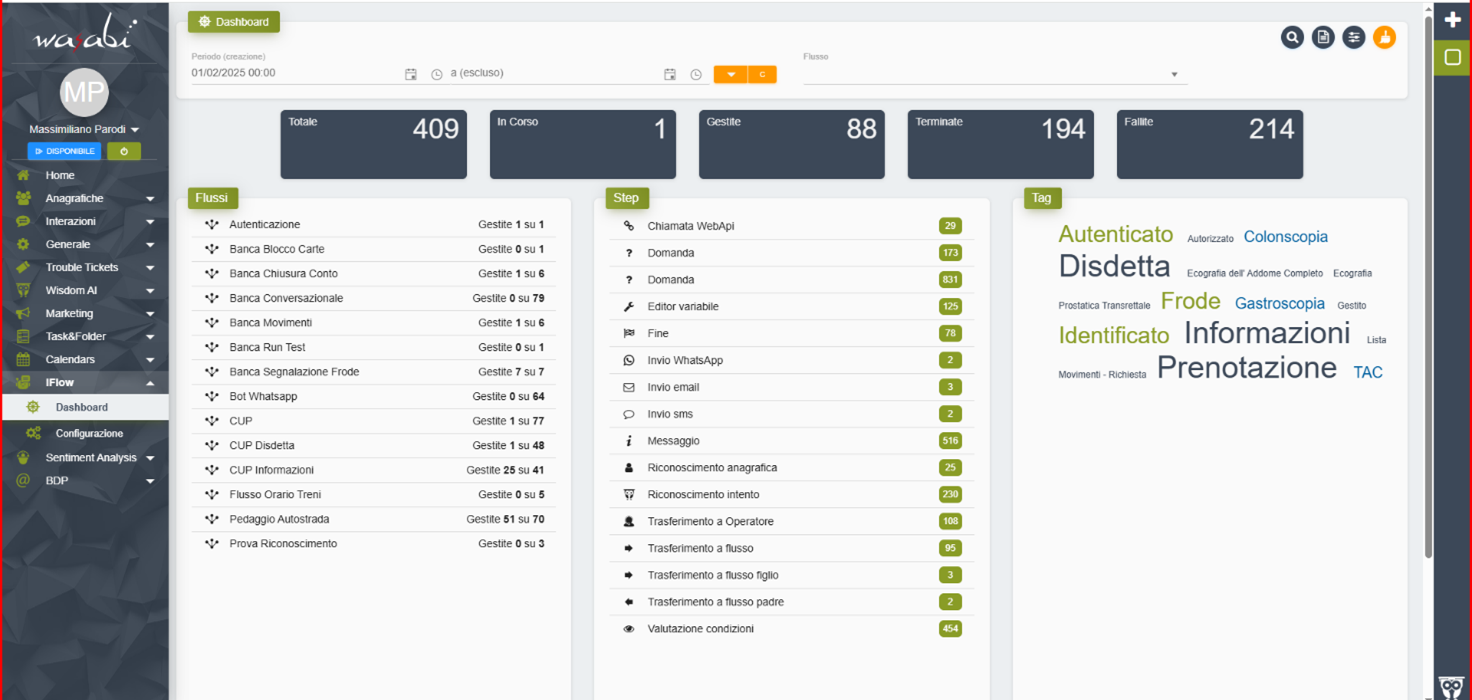Click the orange clear broom icon

click(x=1384, y=38)
